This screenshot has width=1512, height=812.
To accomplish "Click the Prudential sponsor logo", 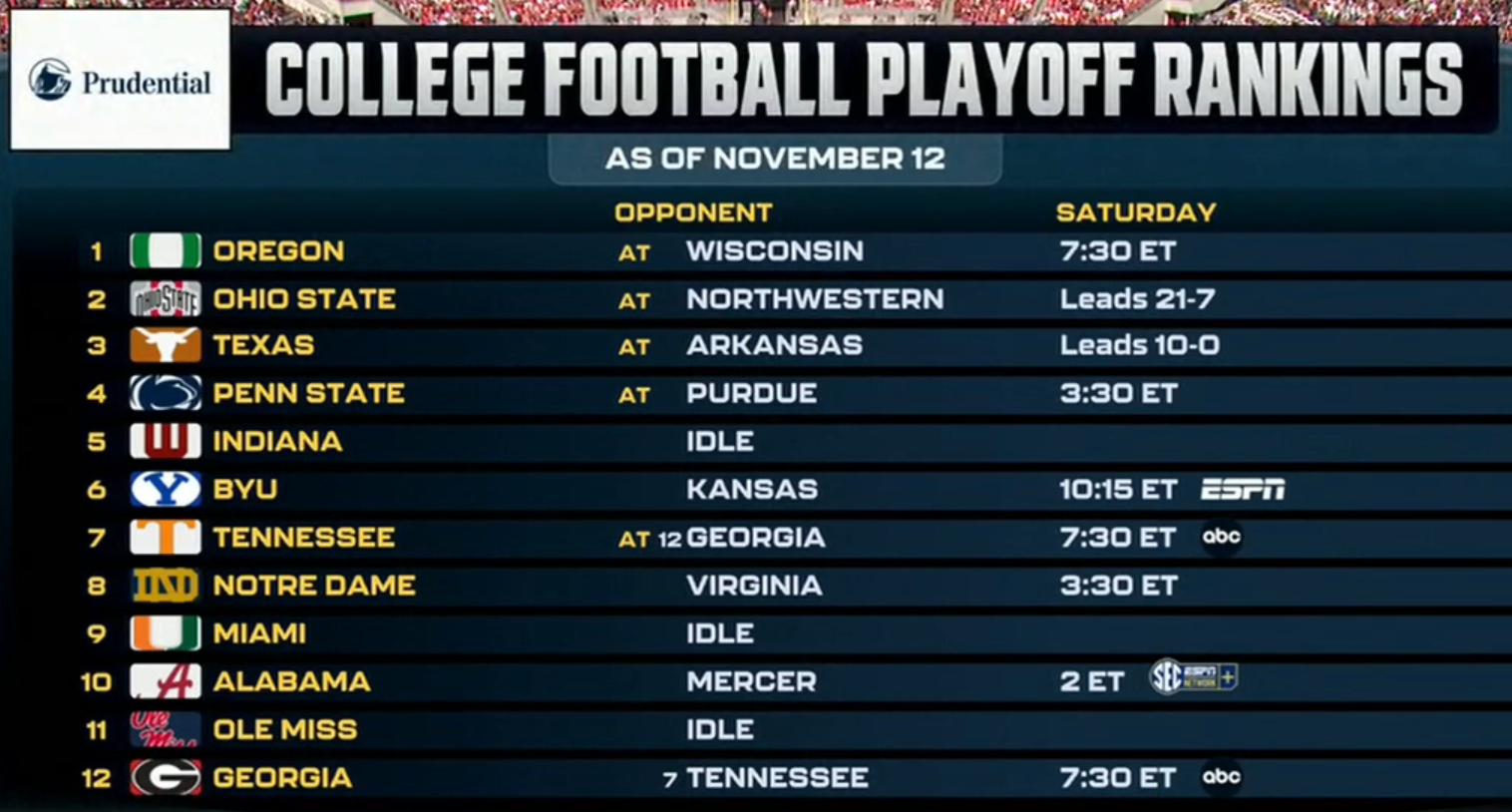I will (120, 81).
